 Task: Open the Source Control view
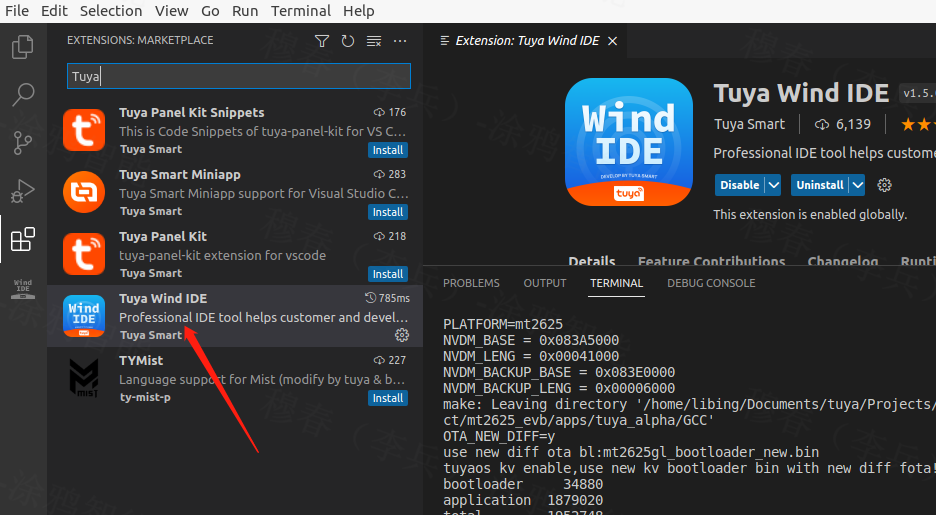coord(23,143)
